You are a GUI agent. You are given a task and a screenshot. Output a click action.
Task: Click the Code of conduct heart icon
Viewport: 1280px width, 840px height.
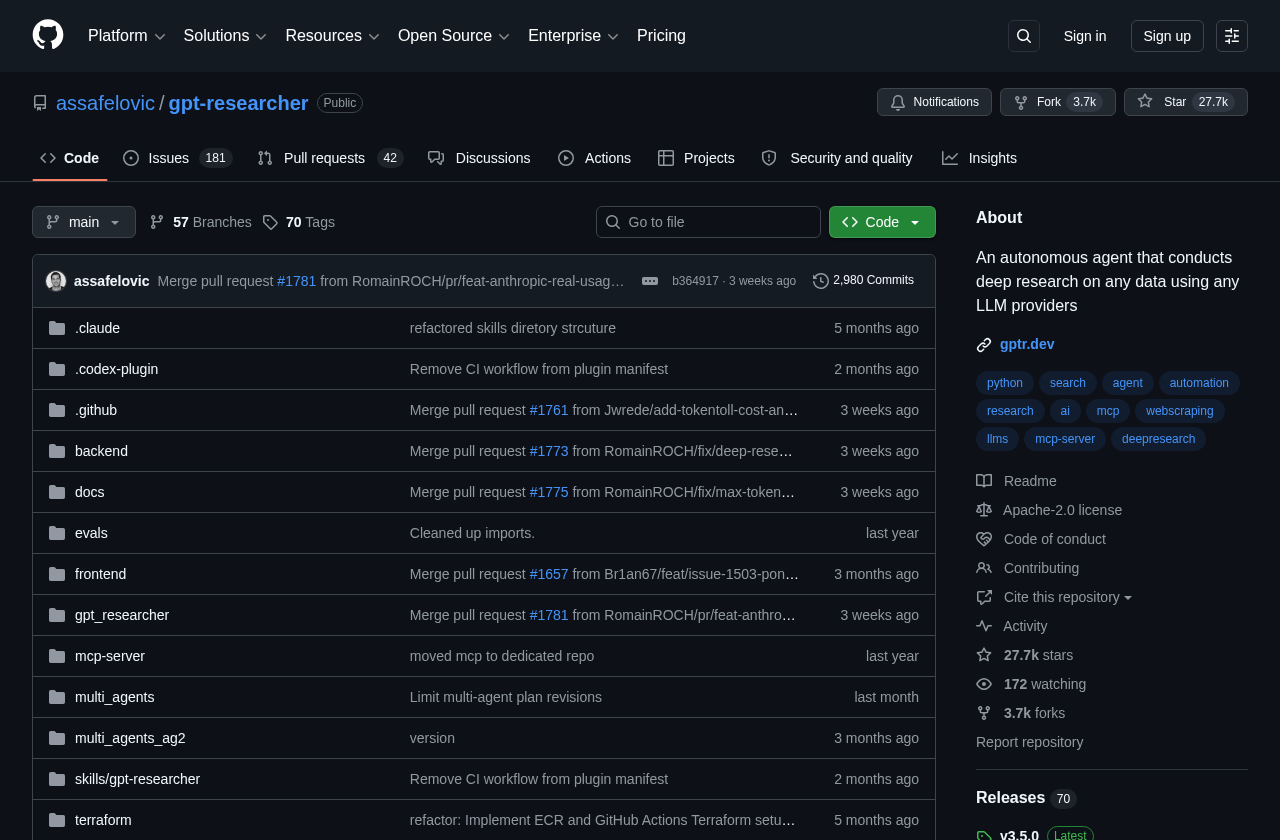(x=984, y=539)
